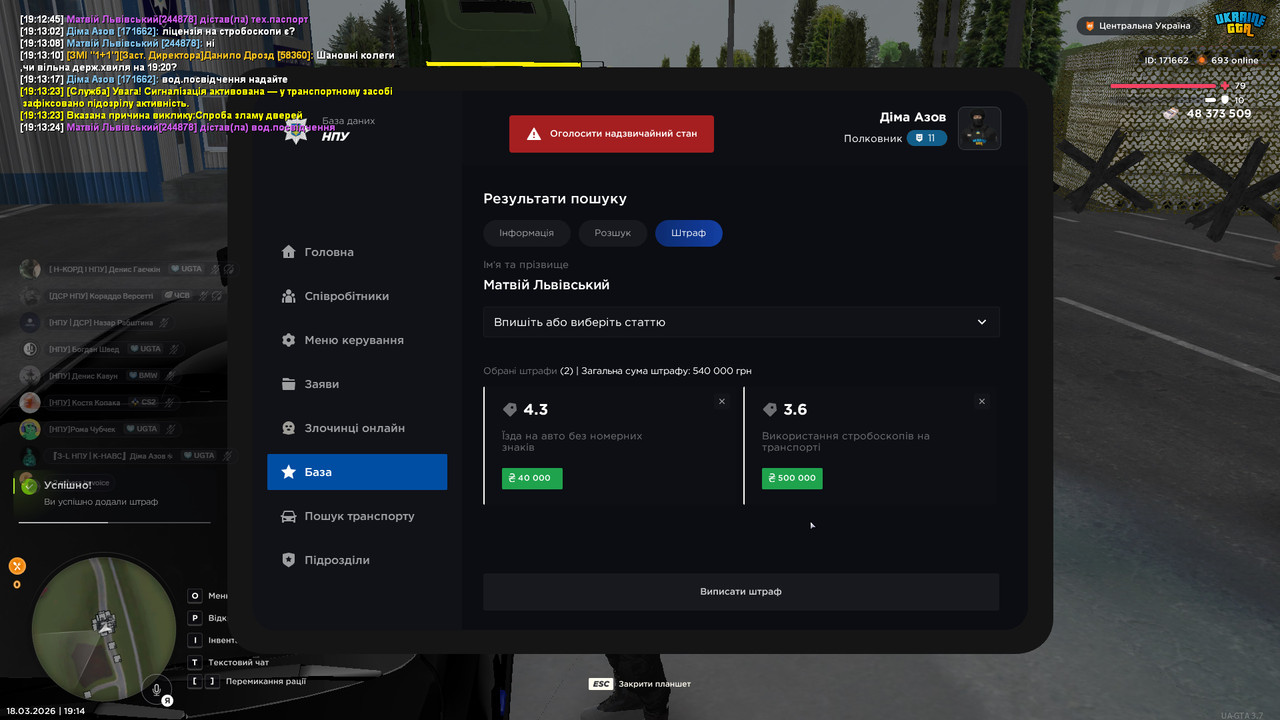Click the tag icon beside 3.6

click(x=770, y=410)
